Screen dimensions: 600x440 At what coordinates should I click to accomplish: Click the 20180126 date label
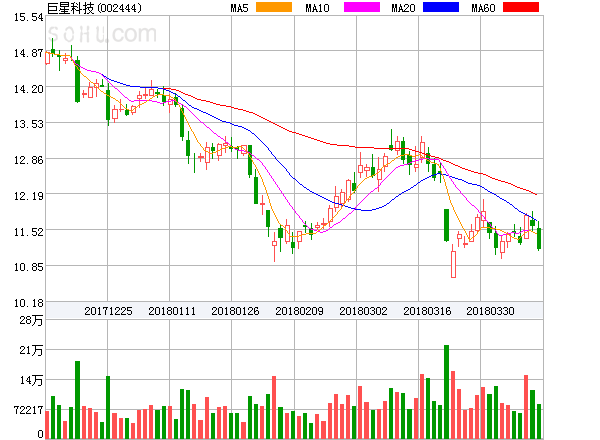235,311
